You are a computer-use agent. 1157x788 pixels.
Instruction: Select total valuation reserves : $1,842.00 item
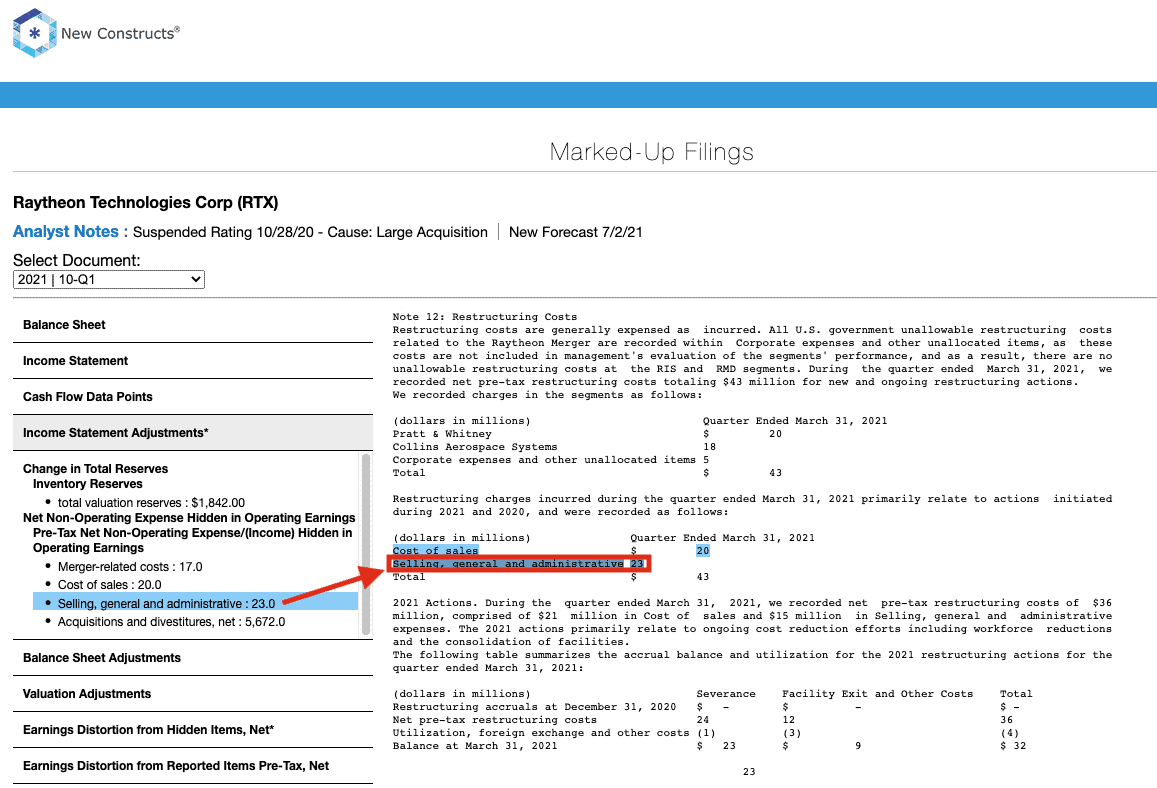(x=151, y=502)
